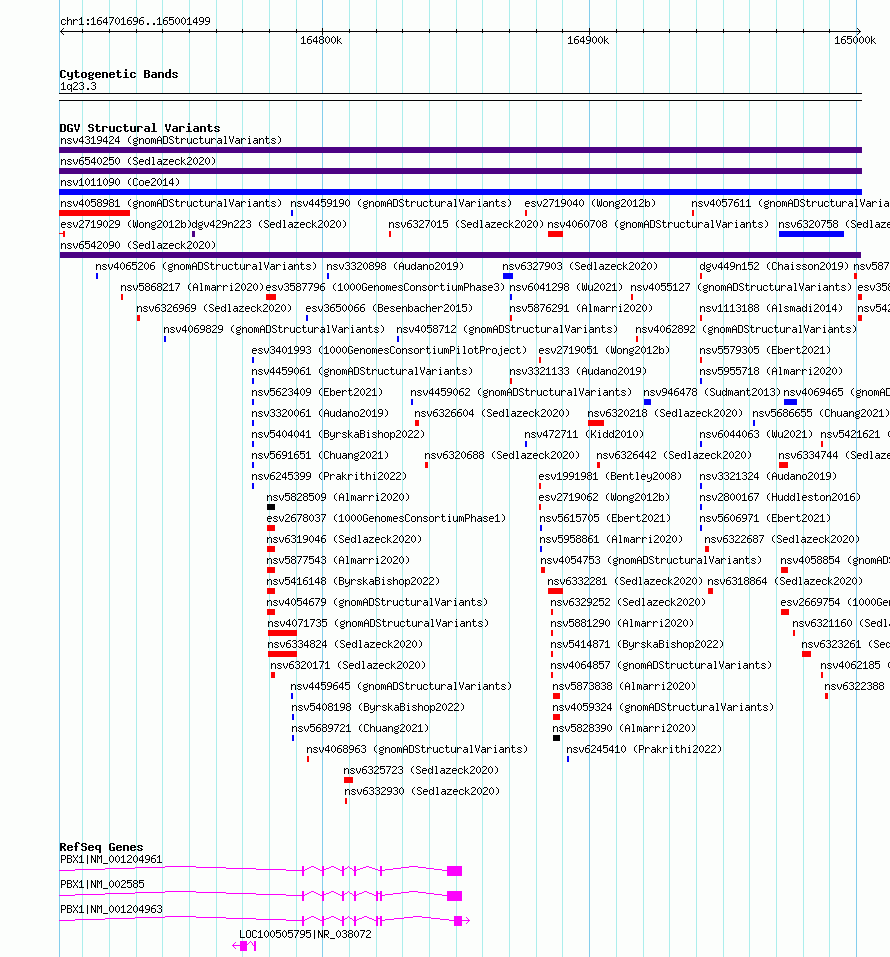890x957 pixels.
Task: Click the red nsv4060708 variant block
Action: click(555, 234)
